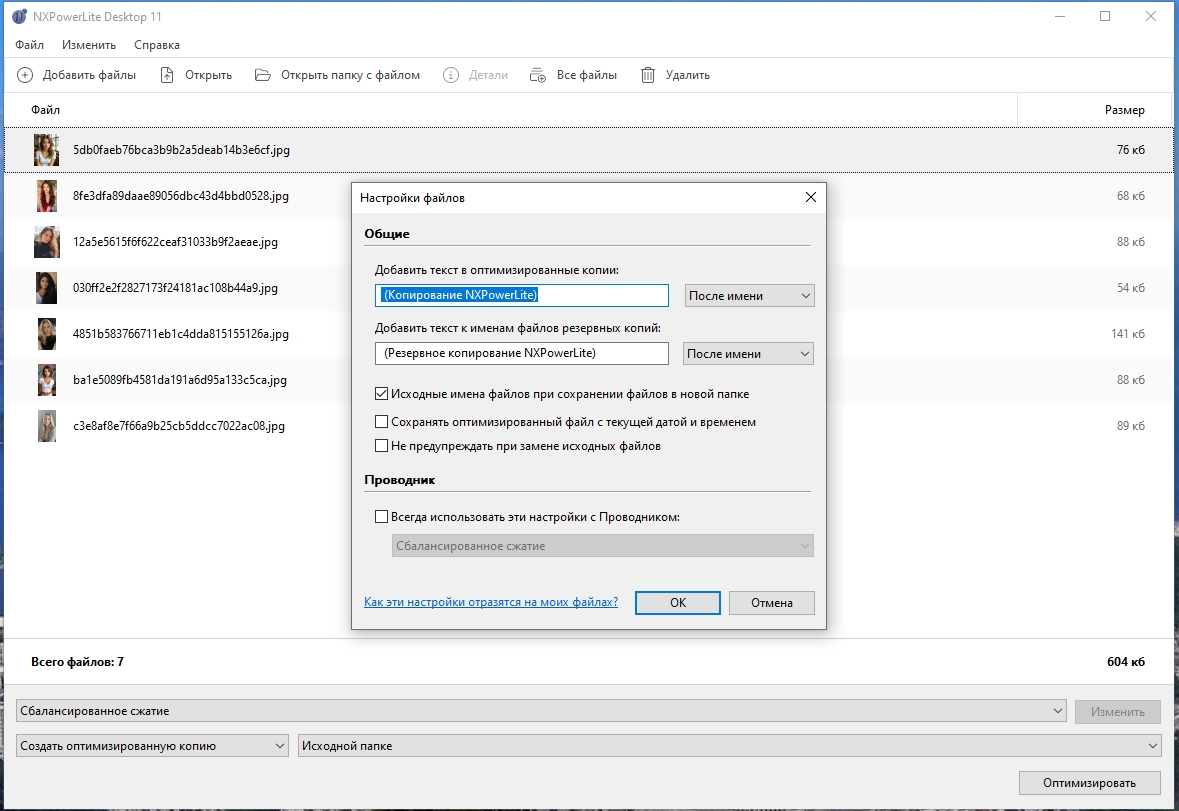The image size is (1179, 811).
Task: Select file name 5db0faeb76bca3b9b2a5deab14b3e6cf.jpg
Action: click(x=181, y=150)
